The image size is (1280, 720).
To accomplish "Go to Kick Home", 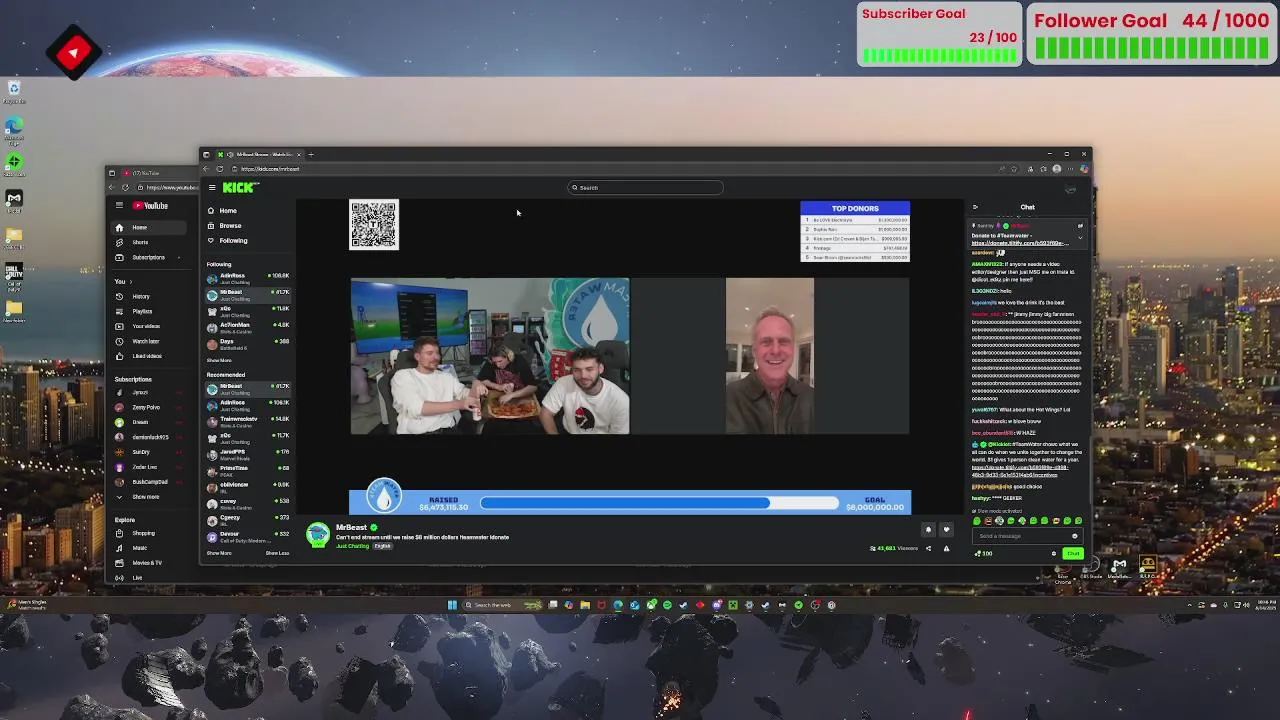I will pos(222,210).
